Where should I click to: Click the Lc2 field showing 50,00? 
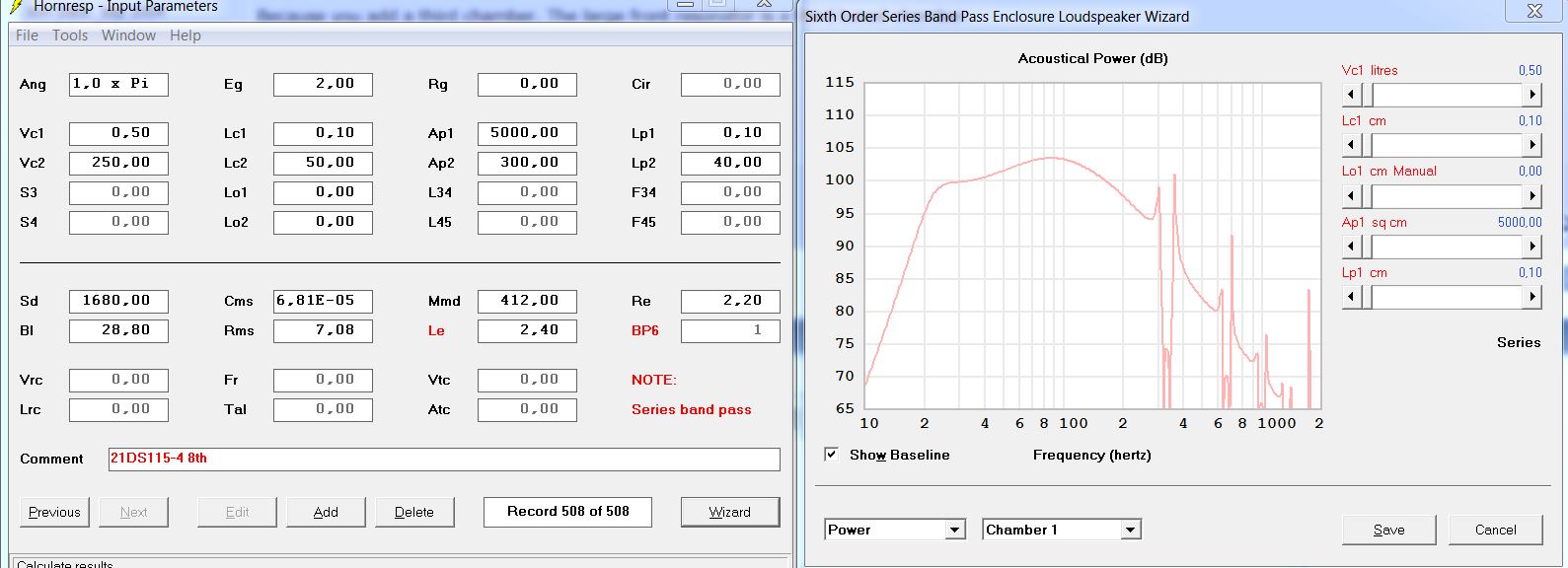tap(323, 163)
